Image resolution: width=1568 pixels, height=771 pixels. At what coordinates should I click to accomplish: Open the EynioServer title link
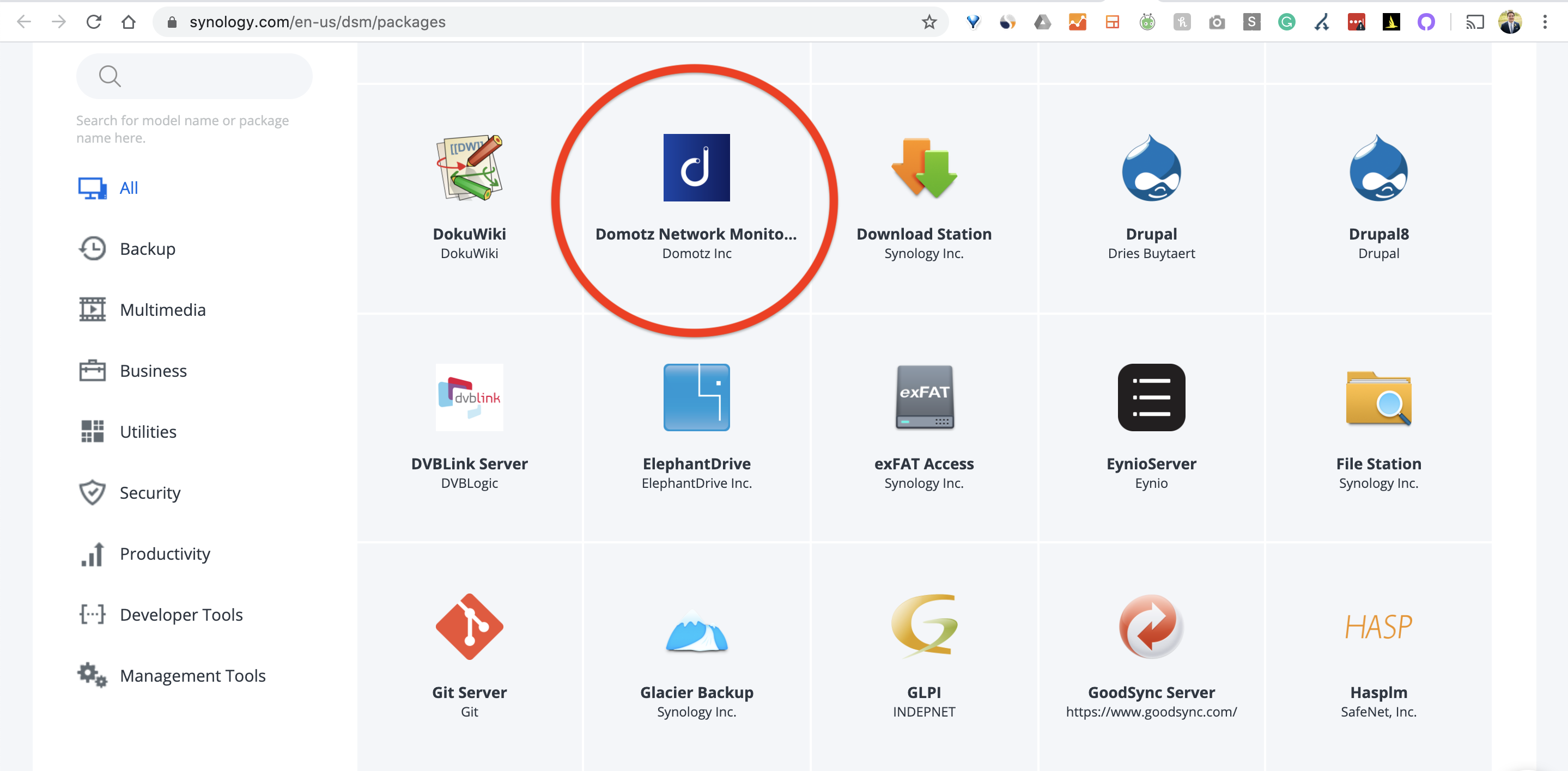coord(1151,464)
